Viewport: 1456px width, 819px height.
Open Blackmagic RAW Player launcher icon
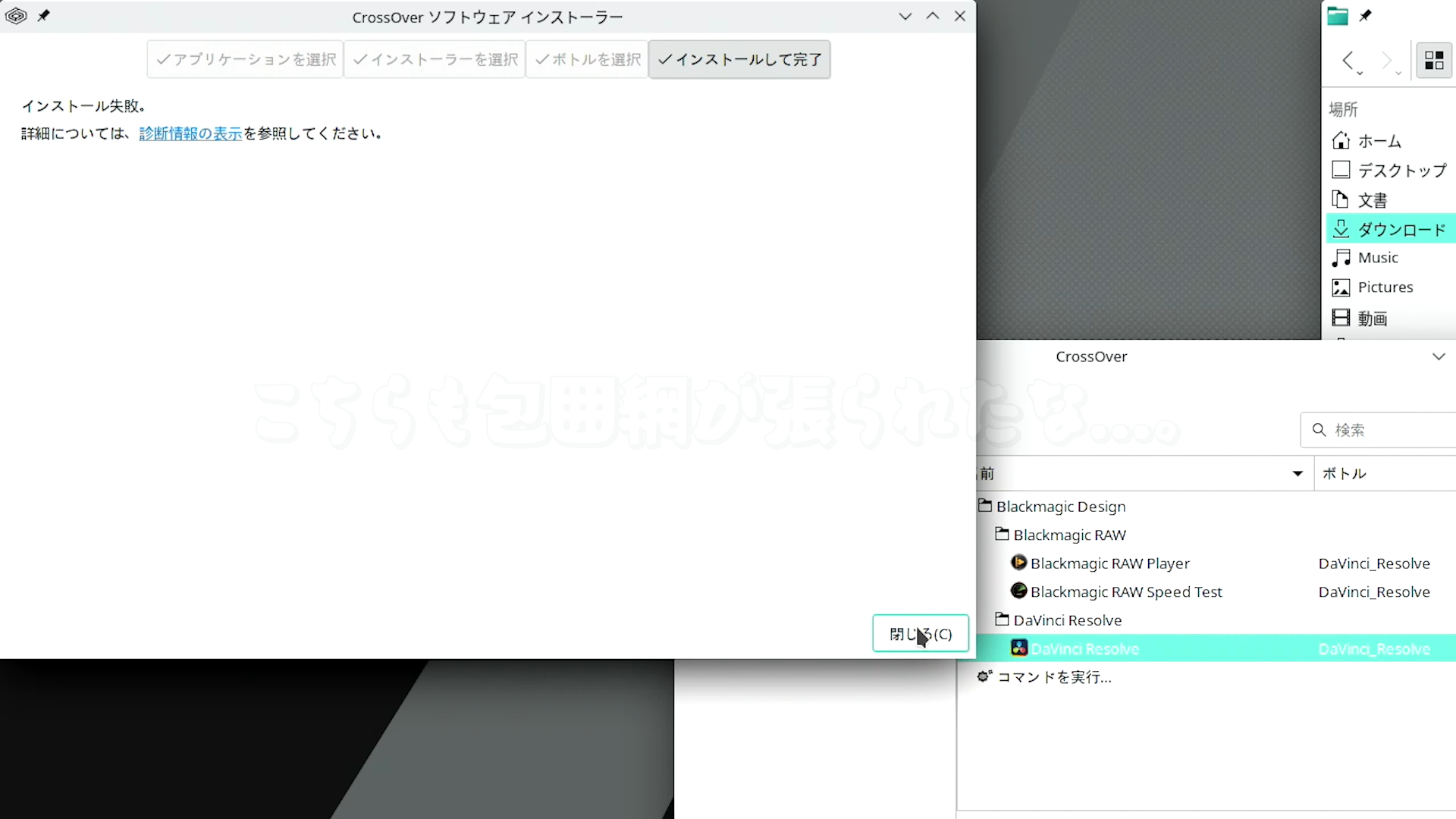1018,563
